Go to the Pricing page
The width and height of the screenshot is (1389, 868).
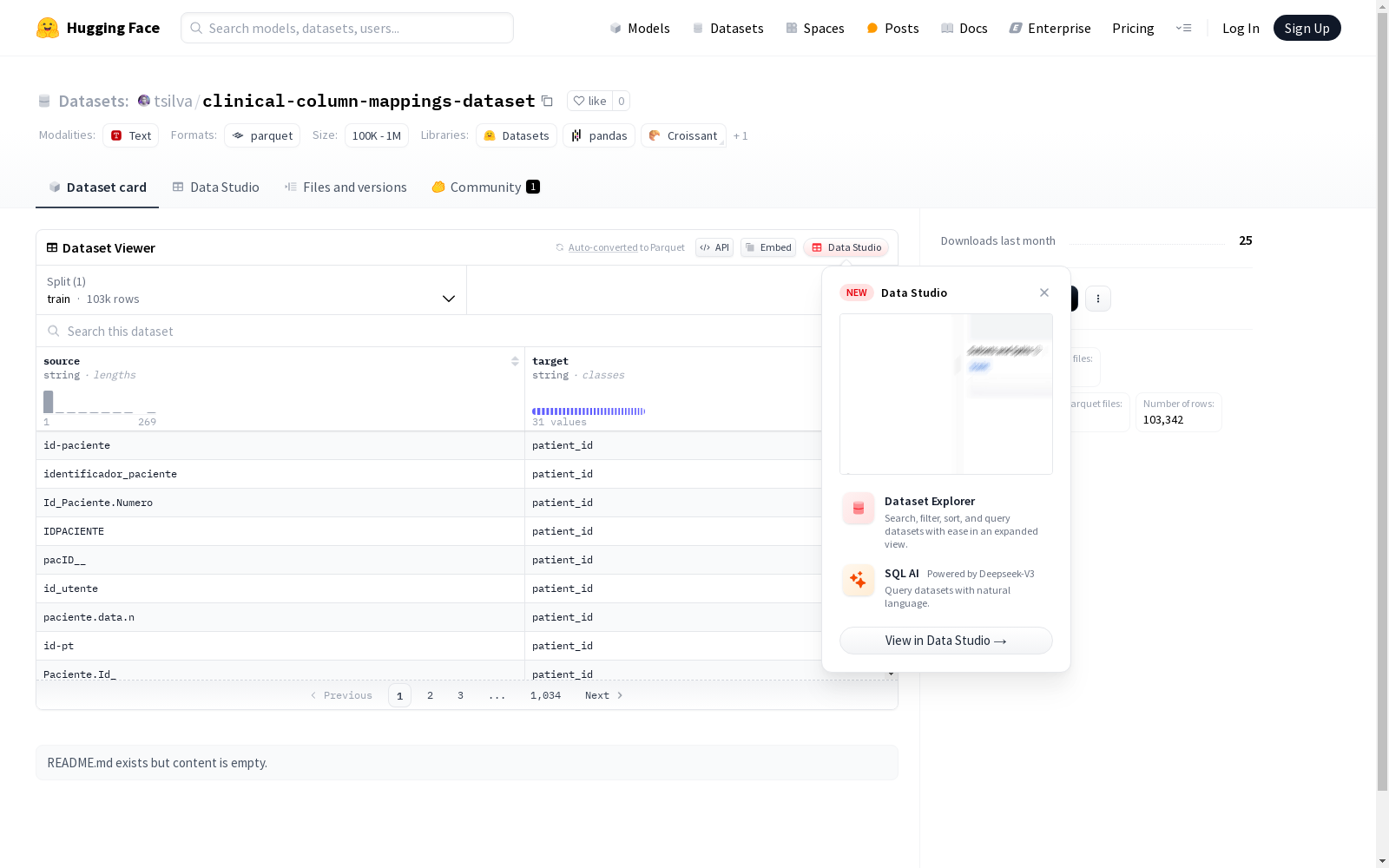1133,28
